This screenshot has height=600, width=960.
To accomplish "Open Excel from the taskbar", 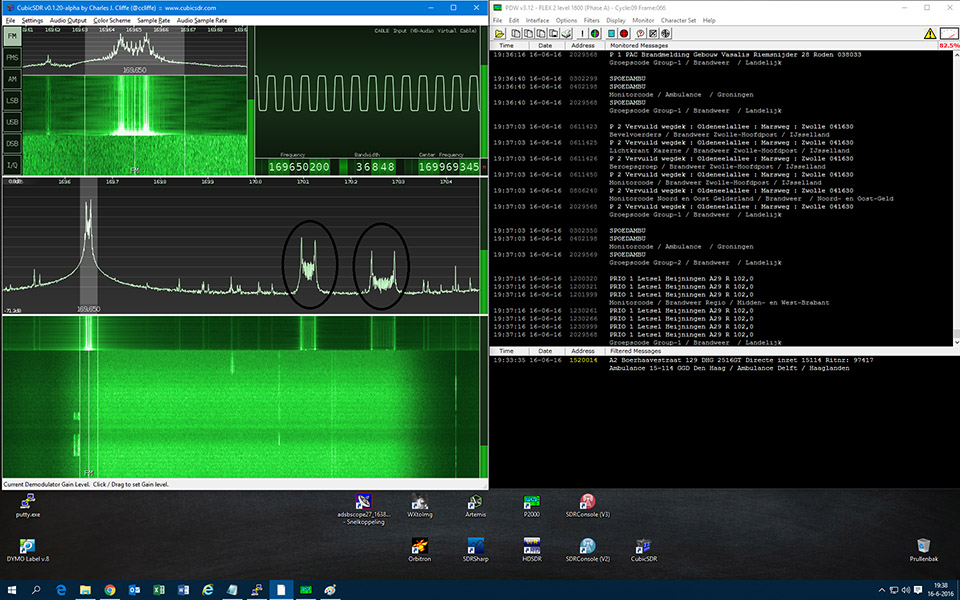I will click(159, 590).
